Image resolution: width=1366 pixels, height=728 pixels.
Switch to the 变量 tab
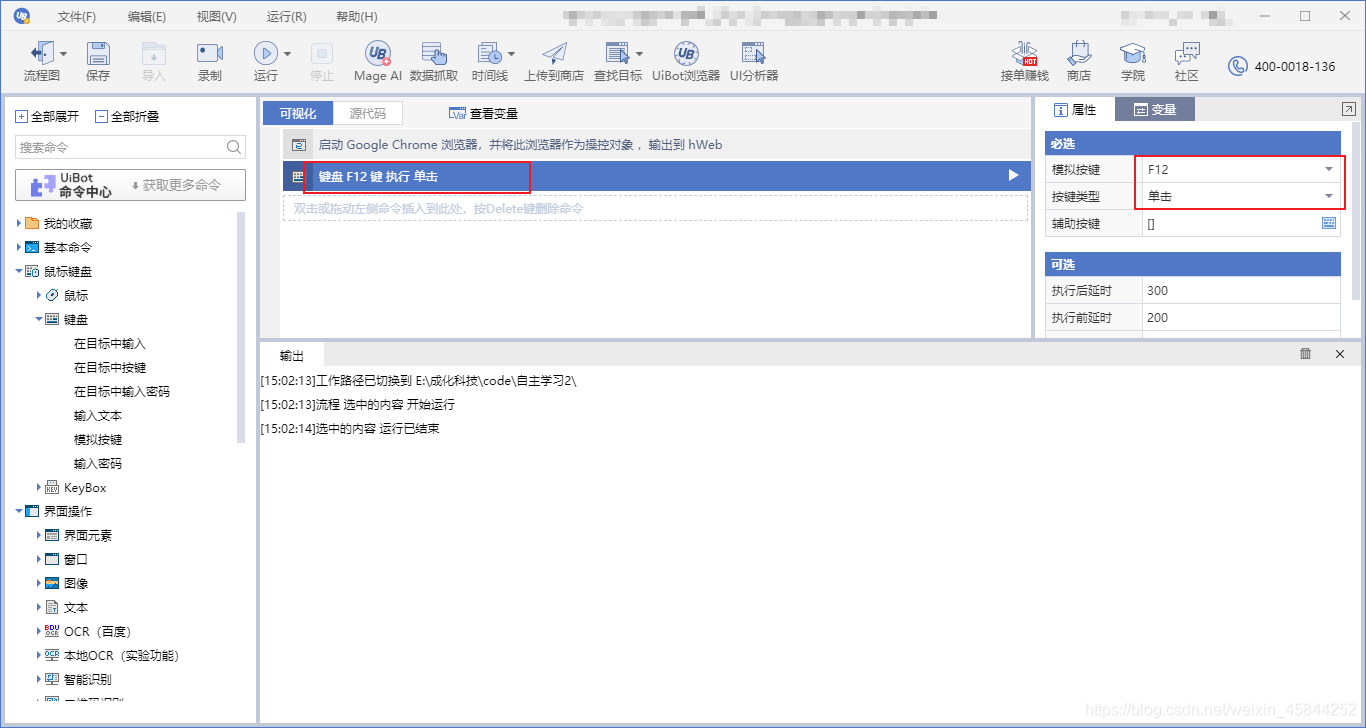[1155, 110]
